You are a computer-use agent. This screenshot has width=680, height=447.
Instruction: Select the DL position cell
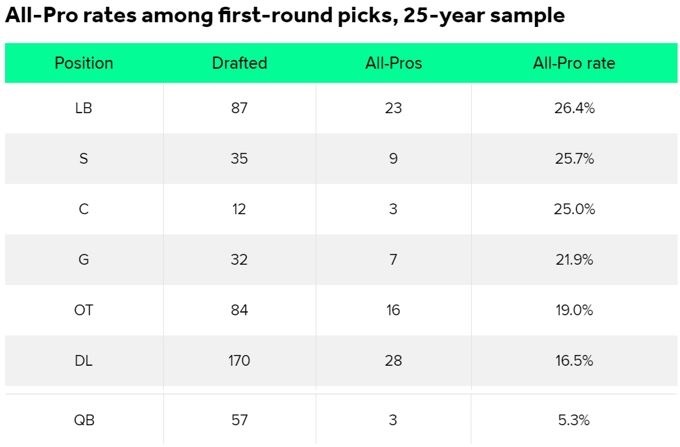[84, 360]
